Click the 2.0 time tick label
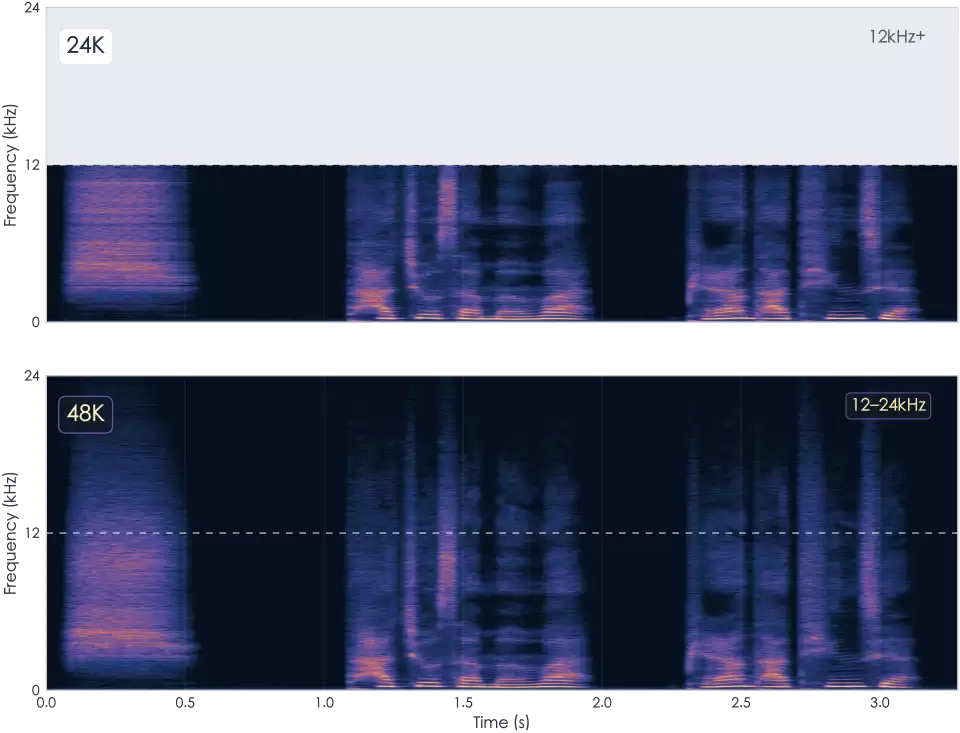This screenshot has width=960, height=733. pyautogui.click(x=602, y=703)
